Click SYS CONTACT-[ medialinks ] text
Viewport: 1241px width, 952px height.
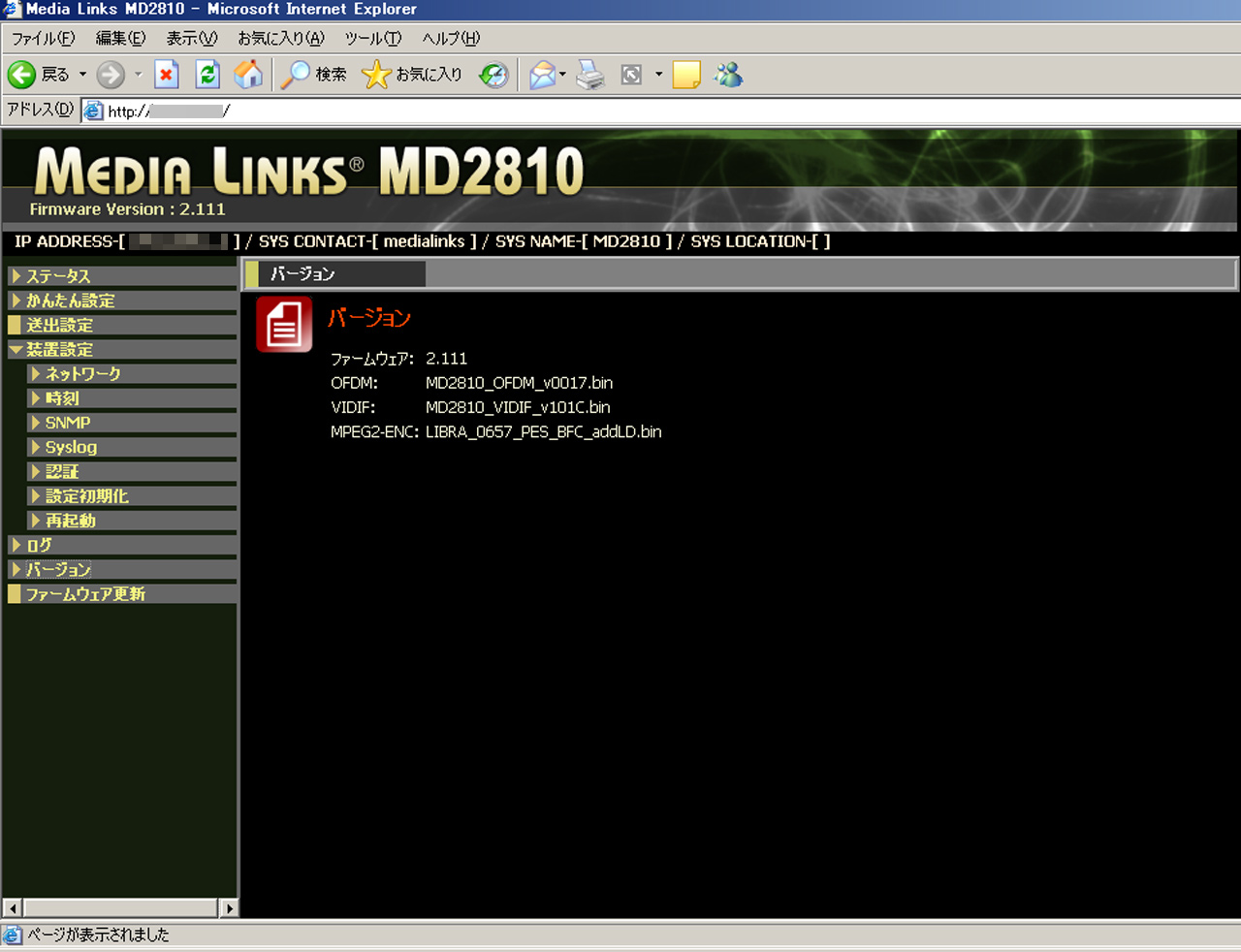pos(367,241)
